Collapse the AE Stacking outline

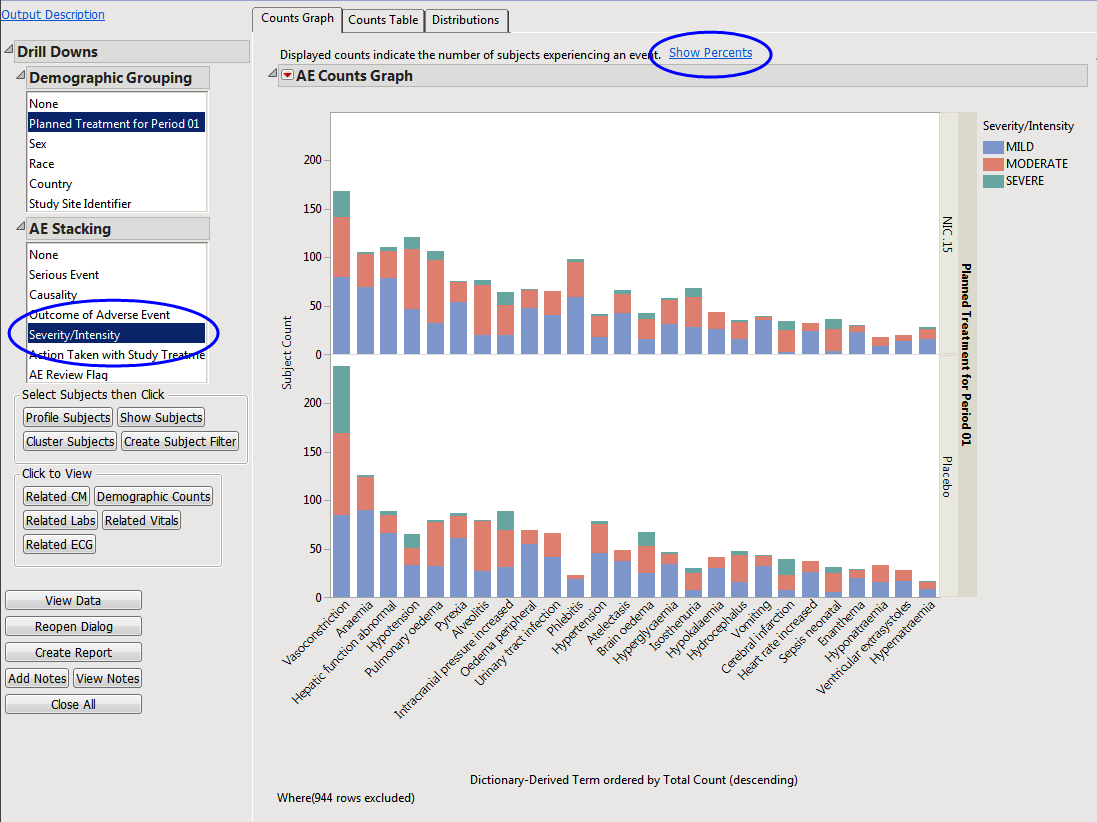(x=21, y=229)
